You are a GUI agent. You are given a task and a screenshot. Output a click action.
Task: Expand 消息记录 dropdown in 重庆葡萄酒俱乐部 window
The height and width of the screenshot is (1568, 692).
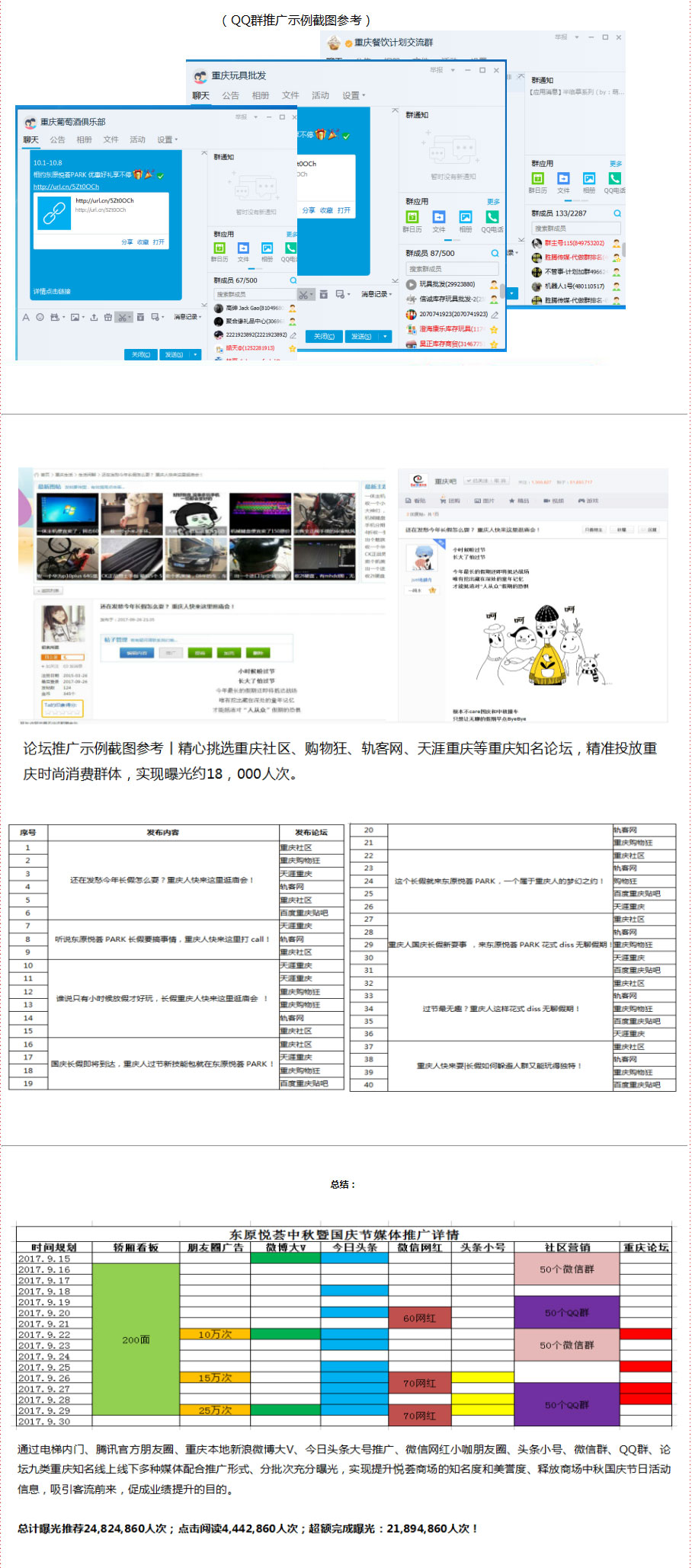[x=187, y=317]
